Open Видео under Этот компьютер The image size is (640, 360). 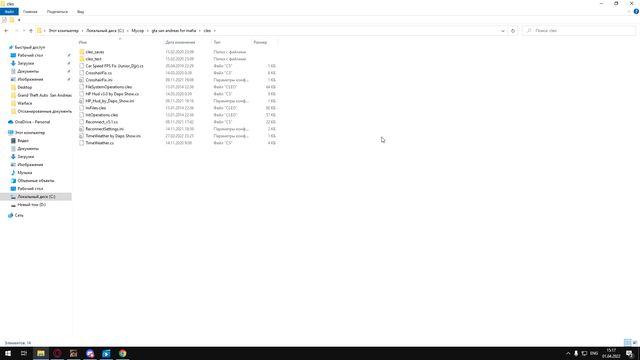(x=23, y=141)
